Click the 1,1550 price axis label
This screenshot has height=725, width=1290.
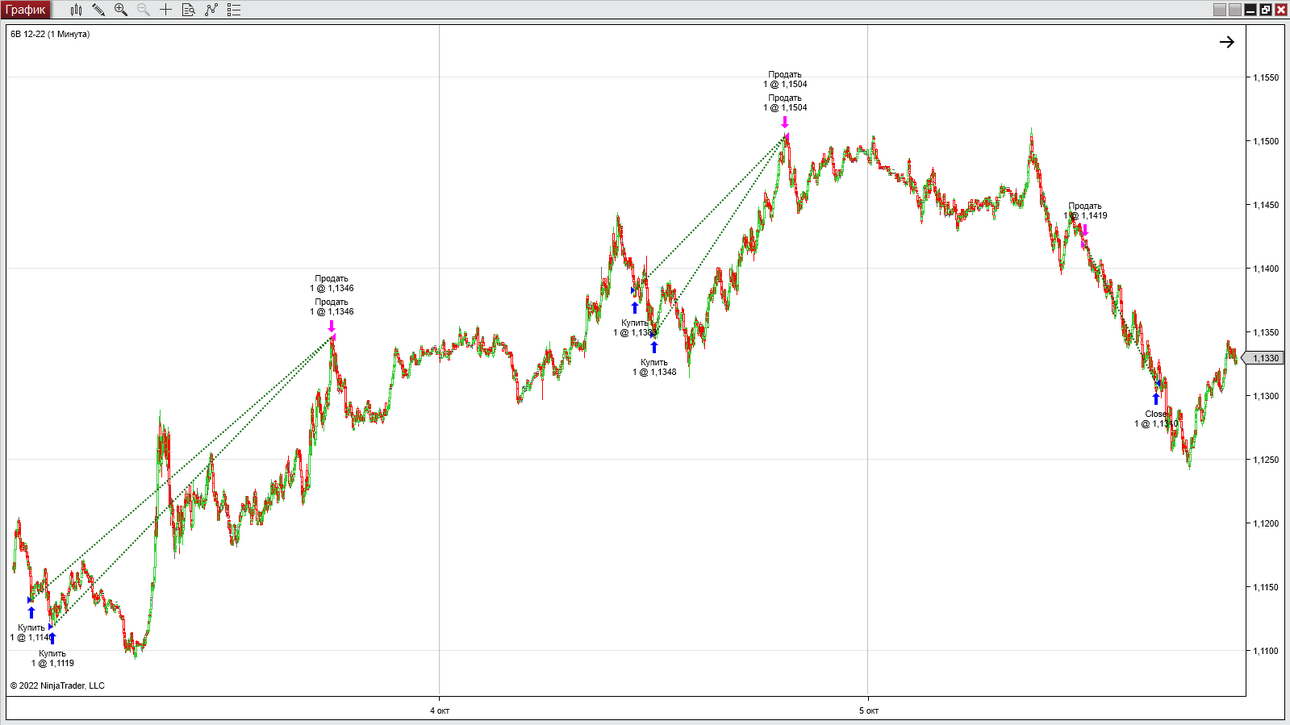(1266, 77)
